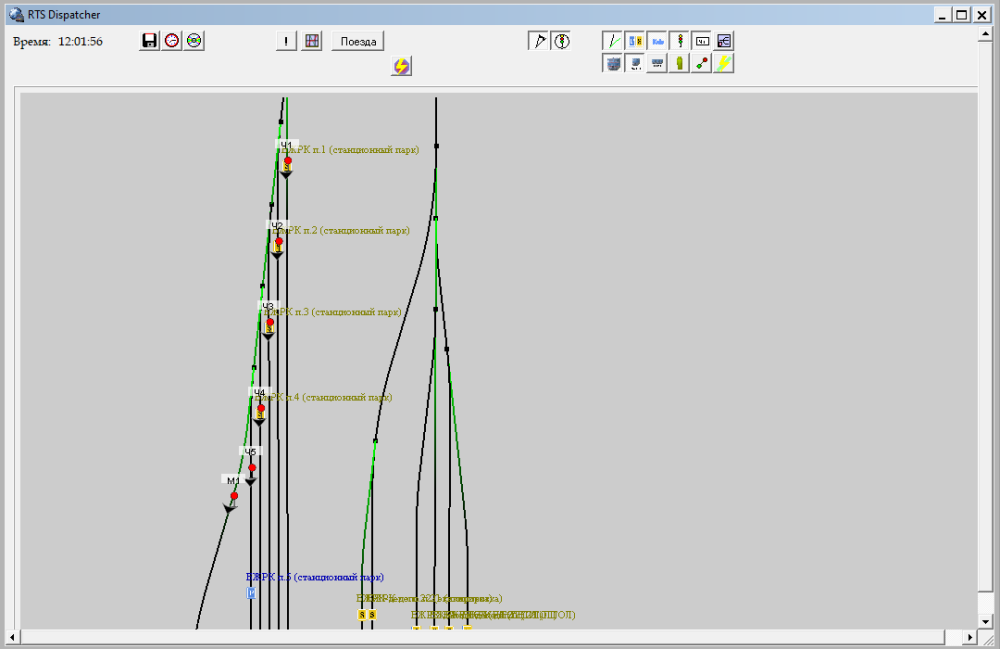The height and width of the screenshot is (649, 1000).
Task: Click the green figure icon in toolbar
Action: (x=680, y=63)
